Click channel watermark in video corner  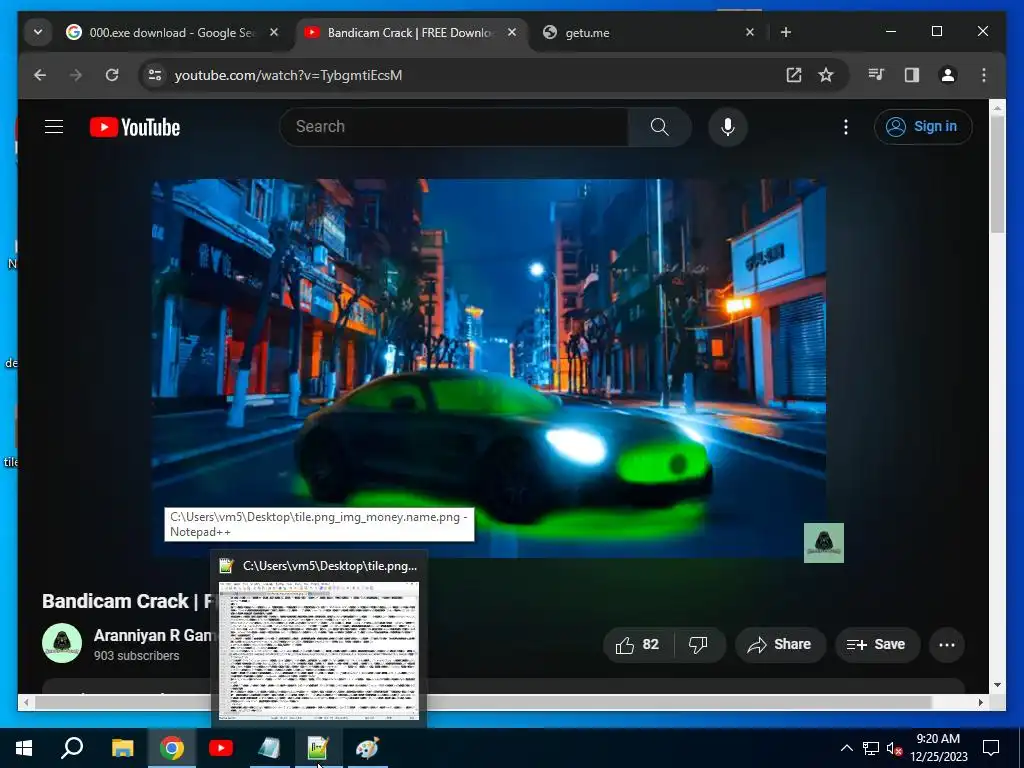[824, 543]
